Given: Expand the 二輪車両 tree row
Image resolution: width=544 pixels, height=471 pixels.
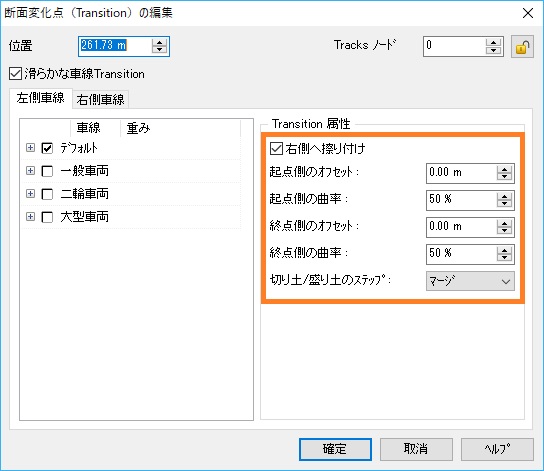Looking at the screenshot, I should [31, 194].
